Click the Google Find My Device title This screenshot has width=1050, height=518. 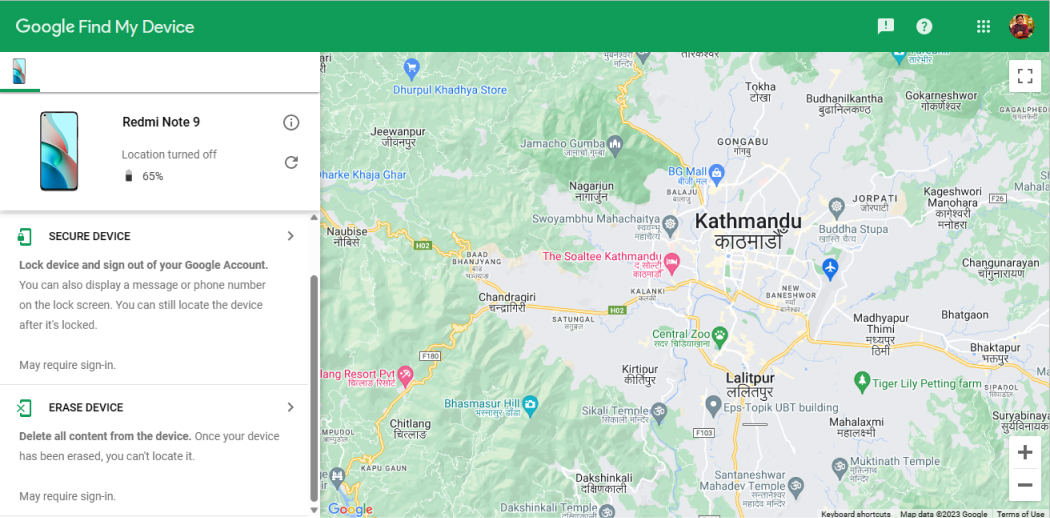click(105, 27)
